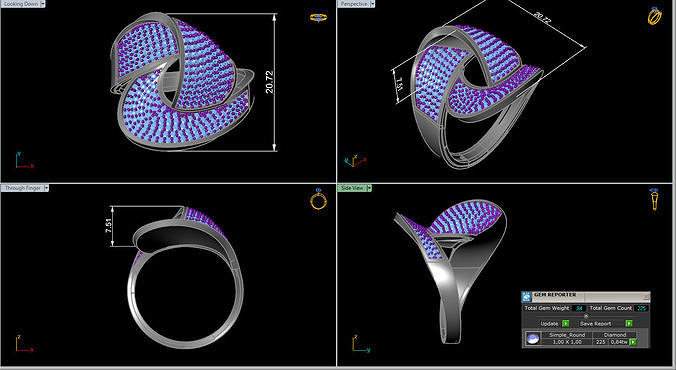Image resolution: width=676 pixels, height=370 pixels.
Task: Click the 20.72 dimension in Looking Down view
Action: (269, 82)
